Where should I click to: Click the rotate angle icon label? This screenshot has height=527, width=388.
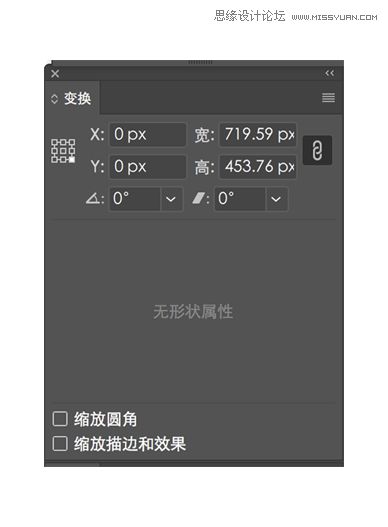pyautogui.click(x=93, y=199)
